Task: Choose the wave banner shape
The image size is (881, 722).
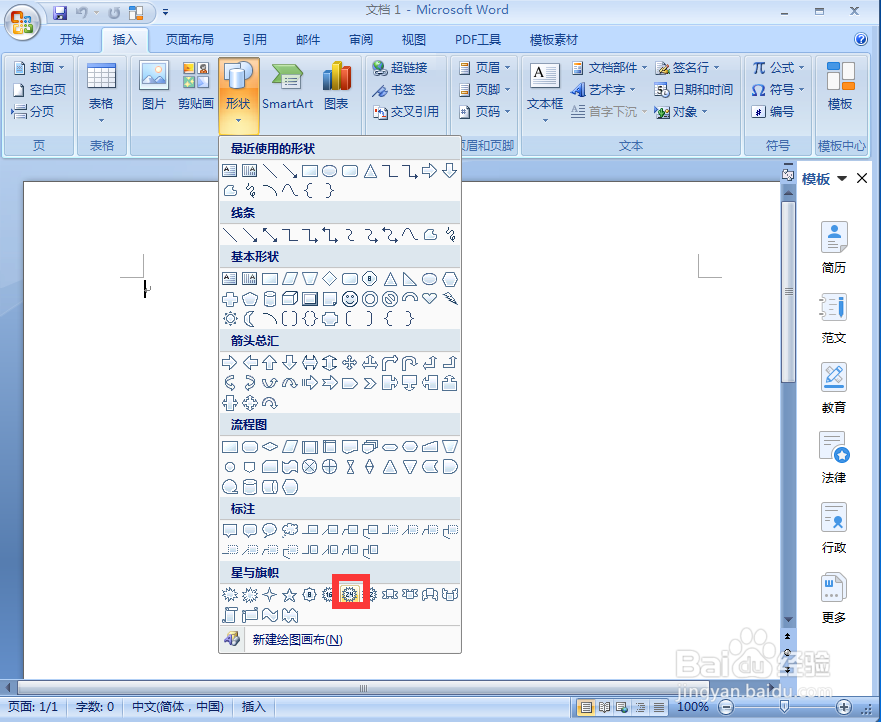Action: tap(270, 615)
